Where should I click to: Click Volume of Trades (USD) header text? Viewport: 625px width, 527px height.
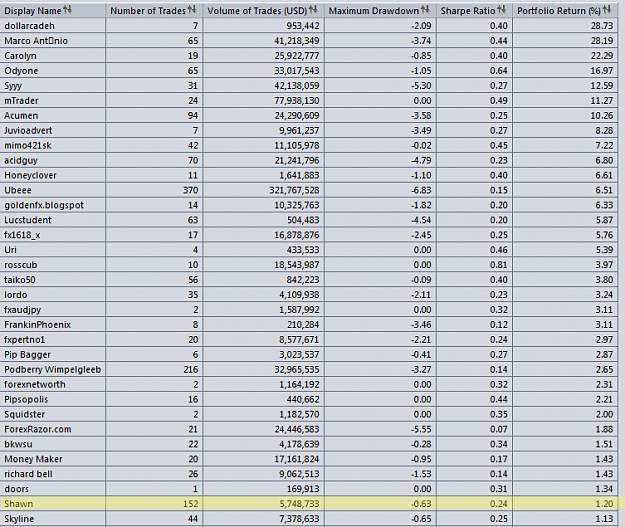[257, 11]
